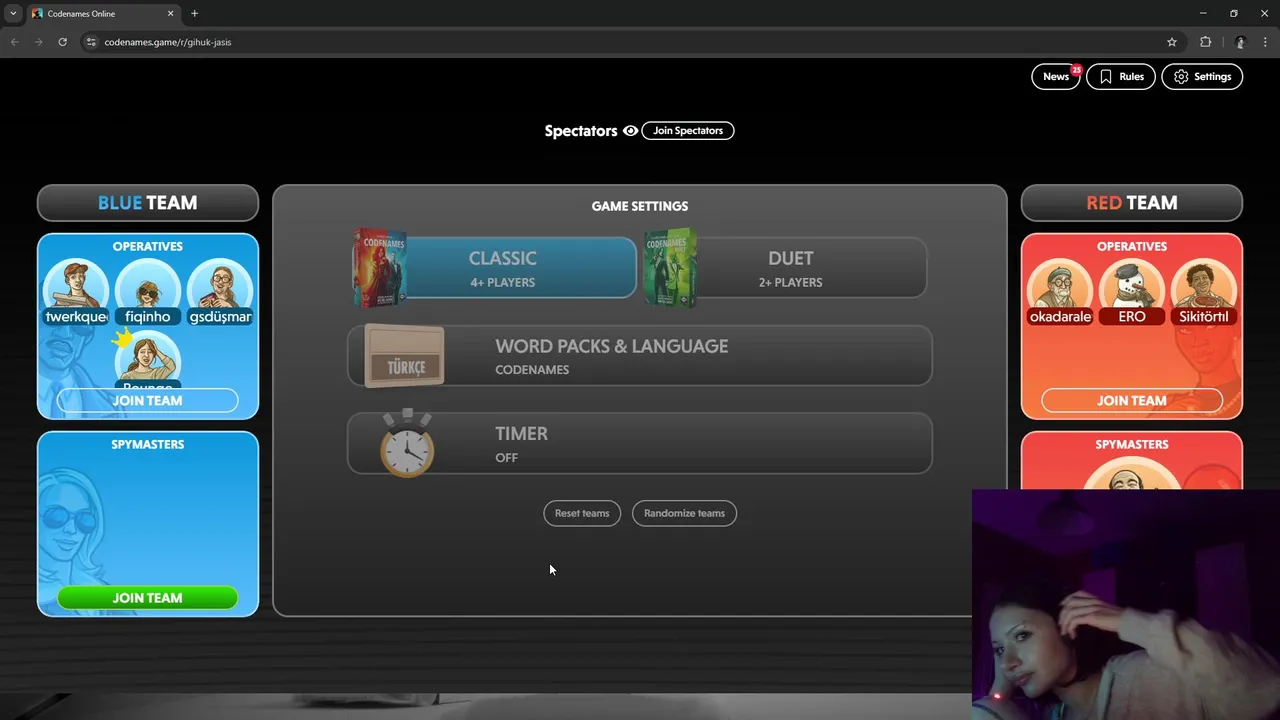1280x720 pixels.
Task: Bookmark this page with the star icon
Action: [x=1172, y=42]
